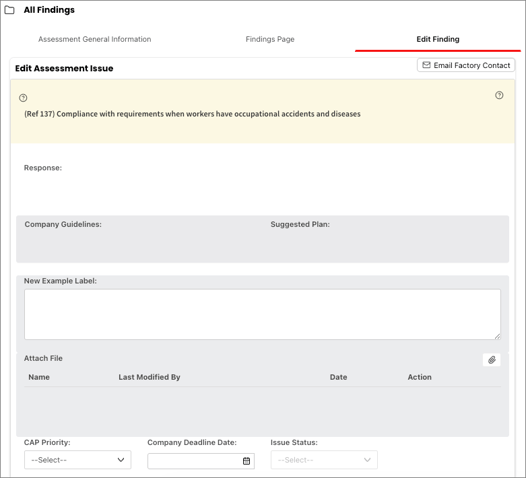
Task: Grab the textarea resize handle corner
Action: [497, 336]
